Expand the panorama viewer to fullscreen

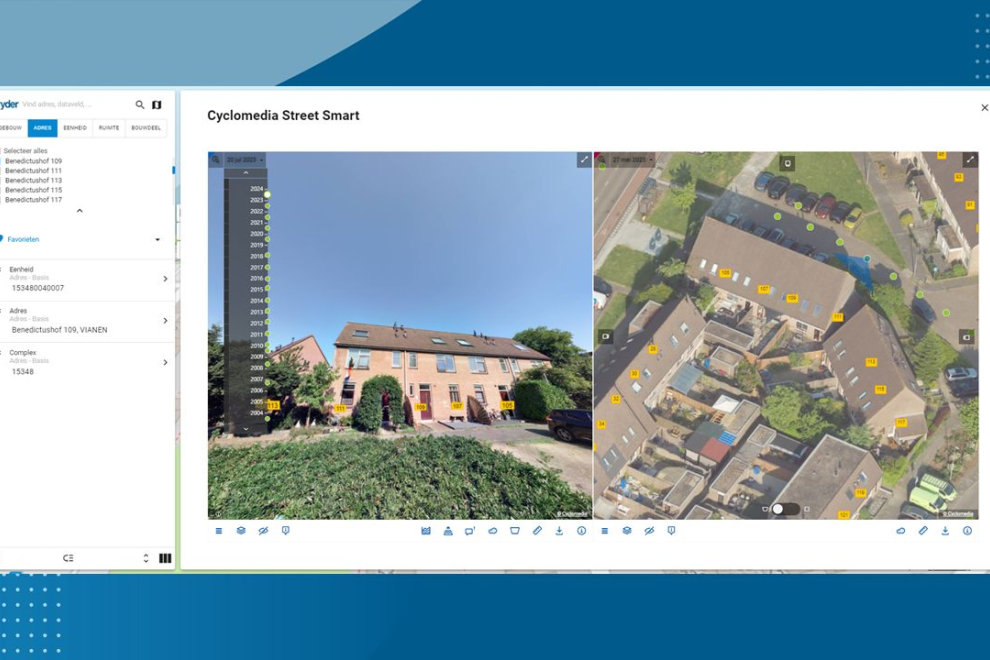[584, 160]
